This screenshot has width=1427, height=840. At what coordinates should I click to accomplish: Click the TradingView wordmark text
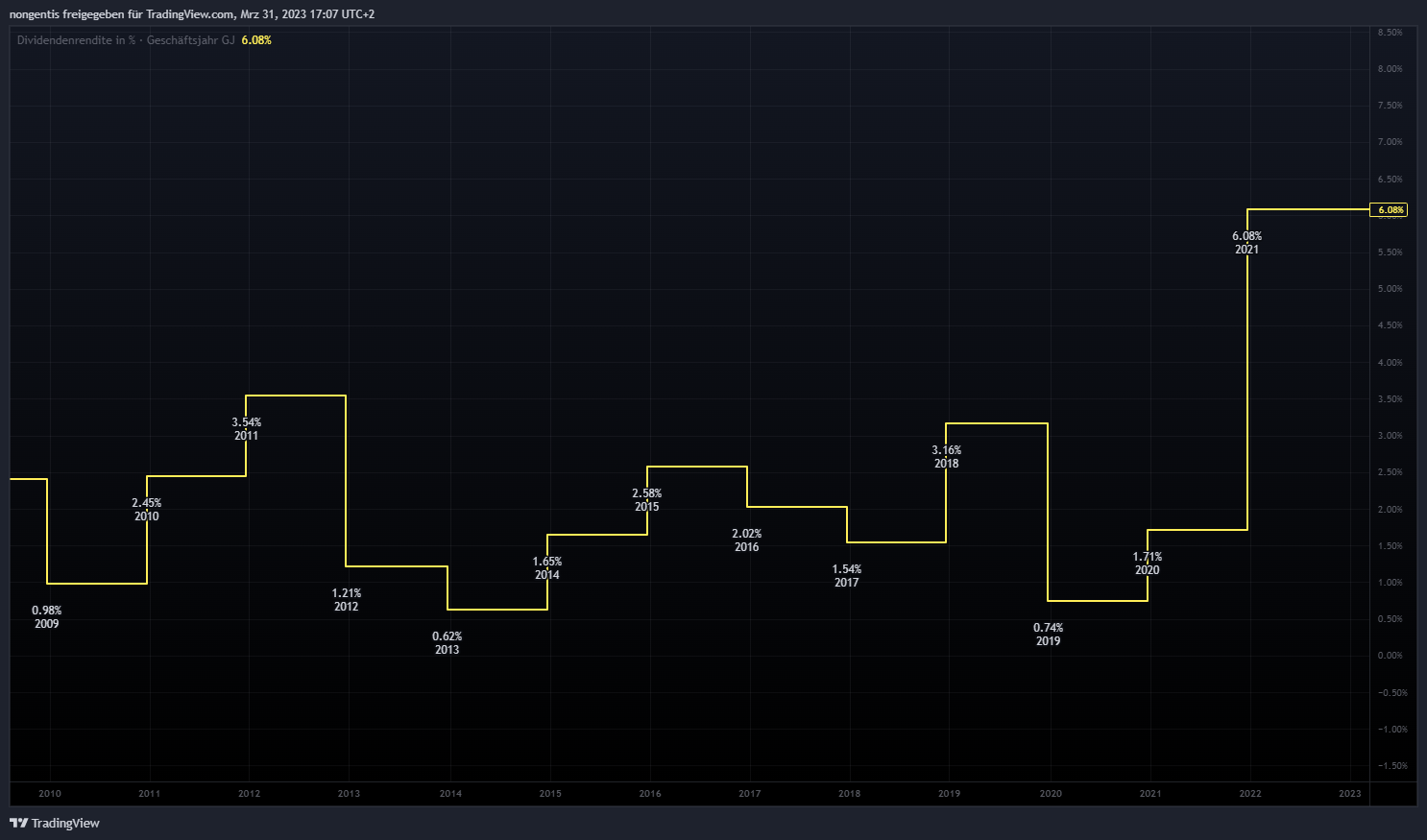click(x=65, y=823)
